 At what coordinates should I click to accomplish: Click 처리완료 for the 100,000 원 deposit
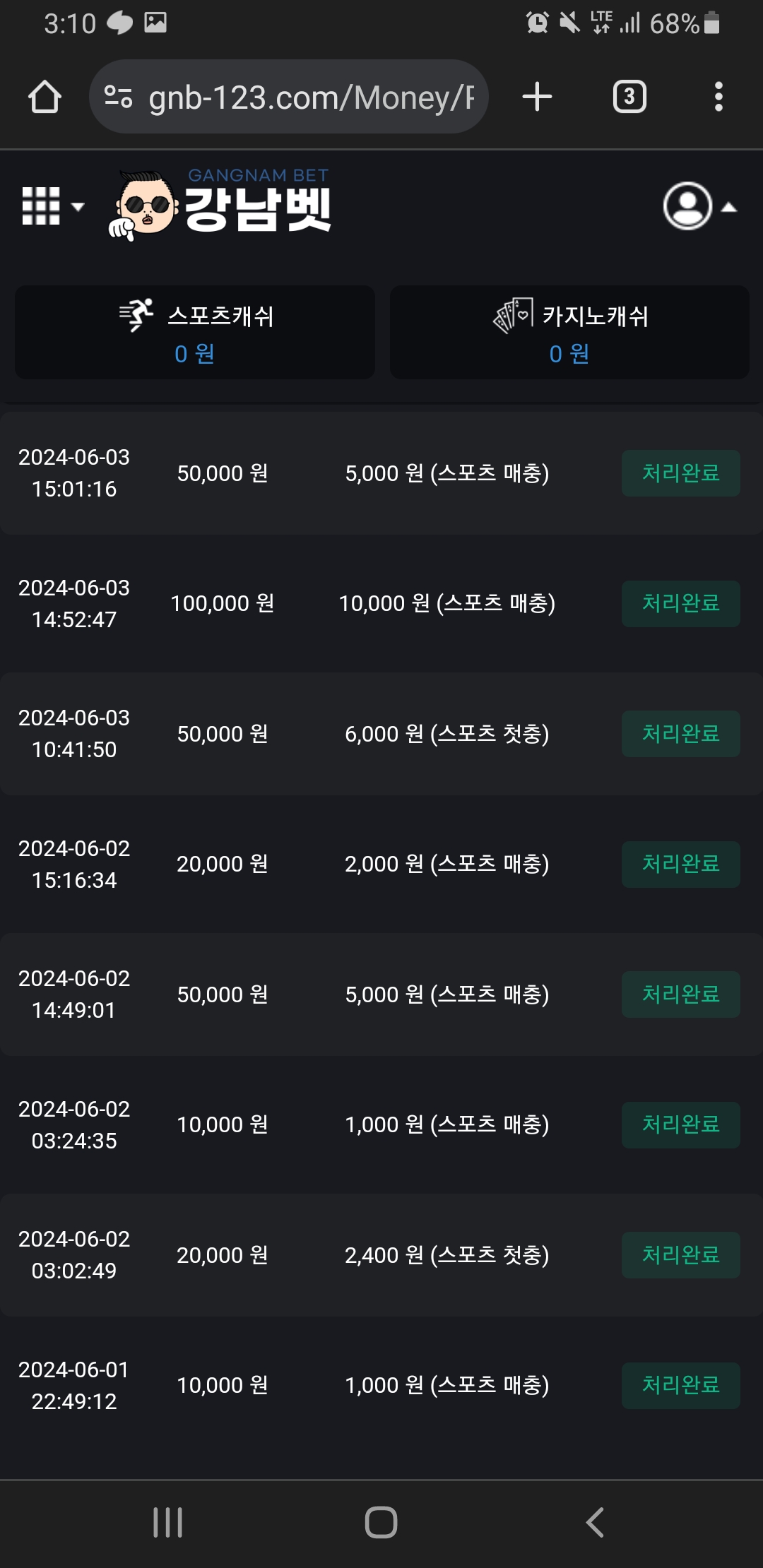(680, 603)
